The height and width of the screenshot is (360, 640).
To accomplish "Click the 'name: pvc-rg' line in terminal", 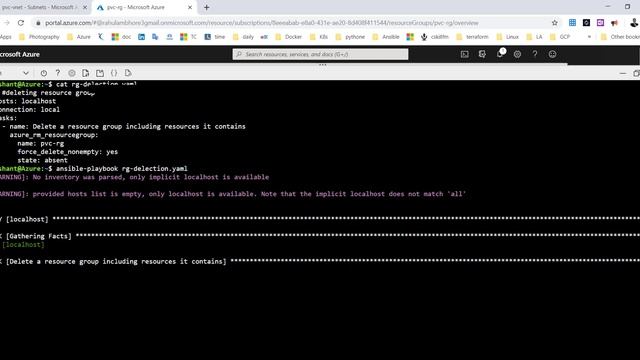I will click(40, 144).
